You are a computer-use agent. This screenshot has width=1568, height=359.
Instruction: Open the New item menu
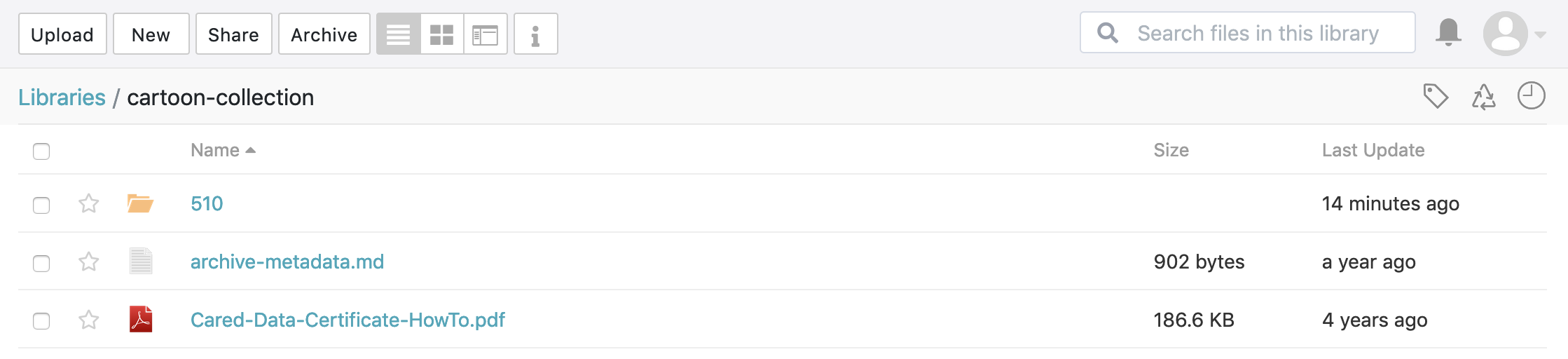coord(151,34)
